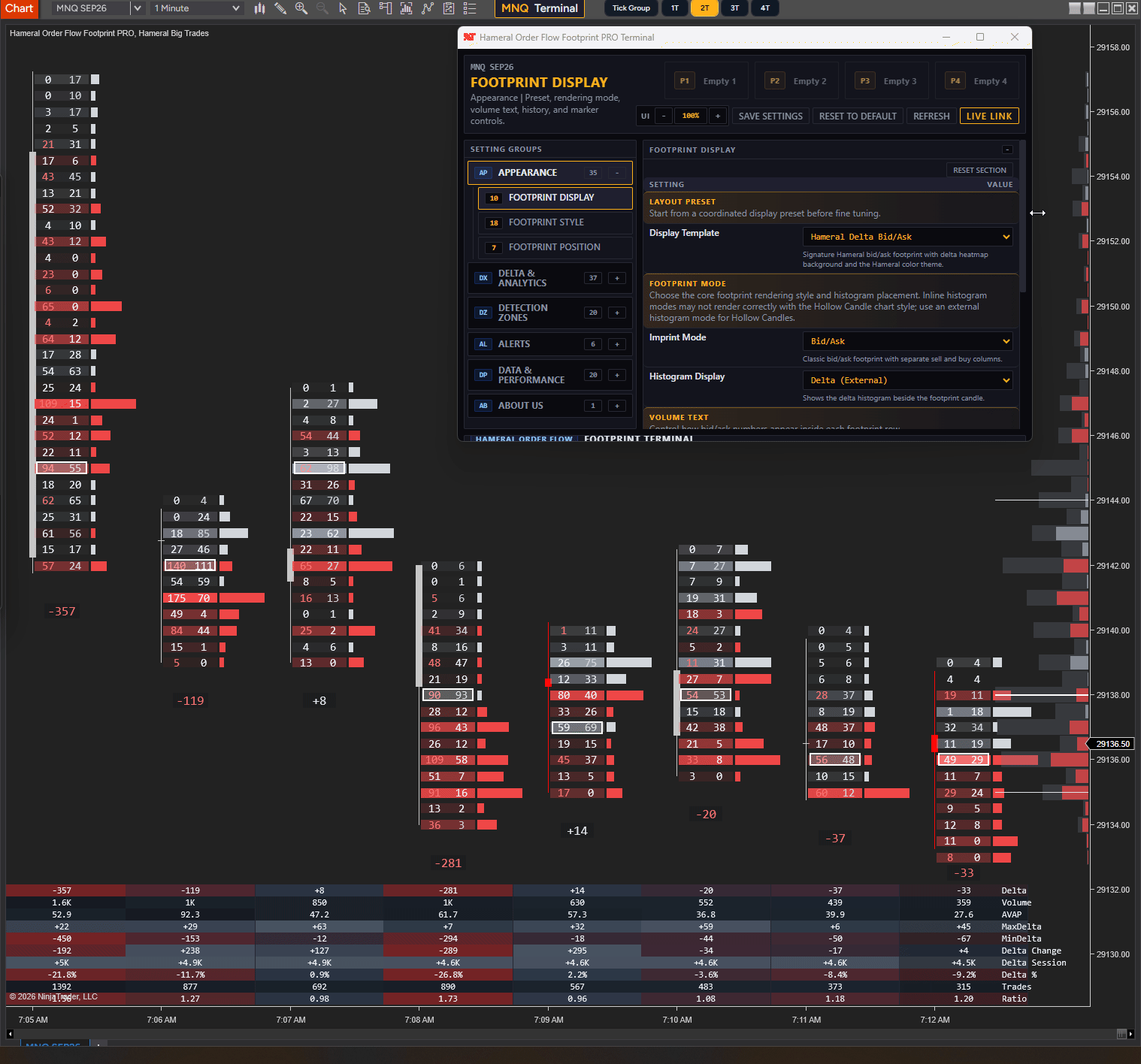Image resolution: width=1141 pixels, height=1064 pixels.
Task: Select the Footprint Style settings item
Action: click(555, 222)
